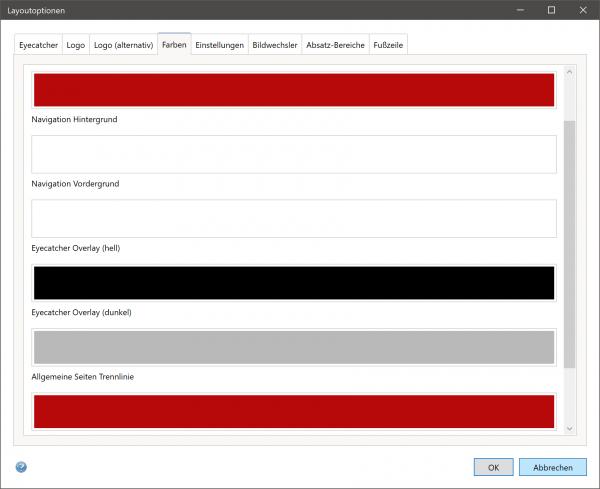600x489 pixels.
Task: Show the Fußzeile tab
Action: click(388, 45)
